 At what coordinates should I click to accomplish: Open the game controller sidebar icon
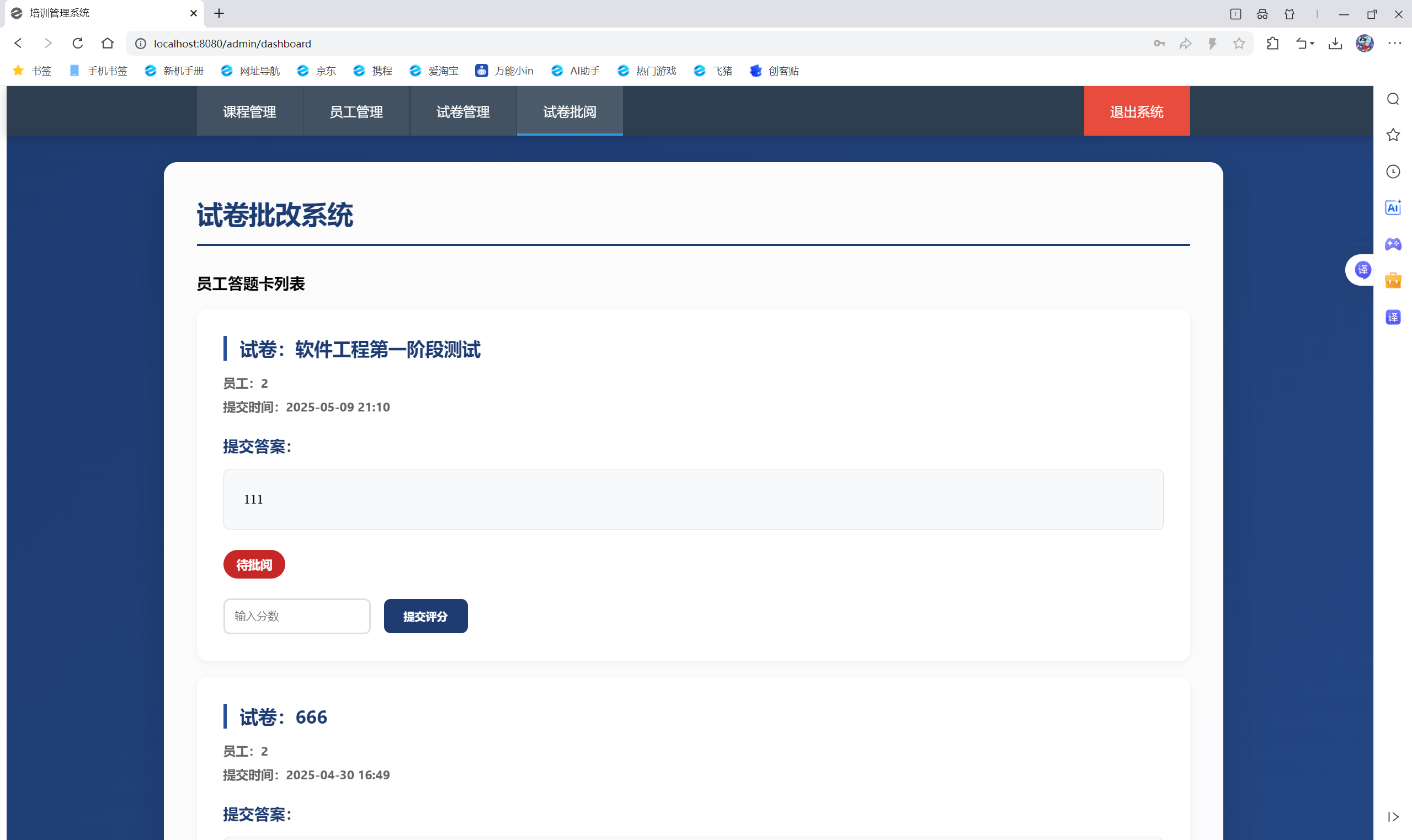tap(1393, 244)
